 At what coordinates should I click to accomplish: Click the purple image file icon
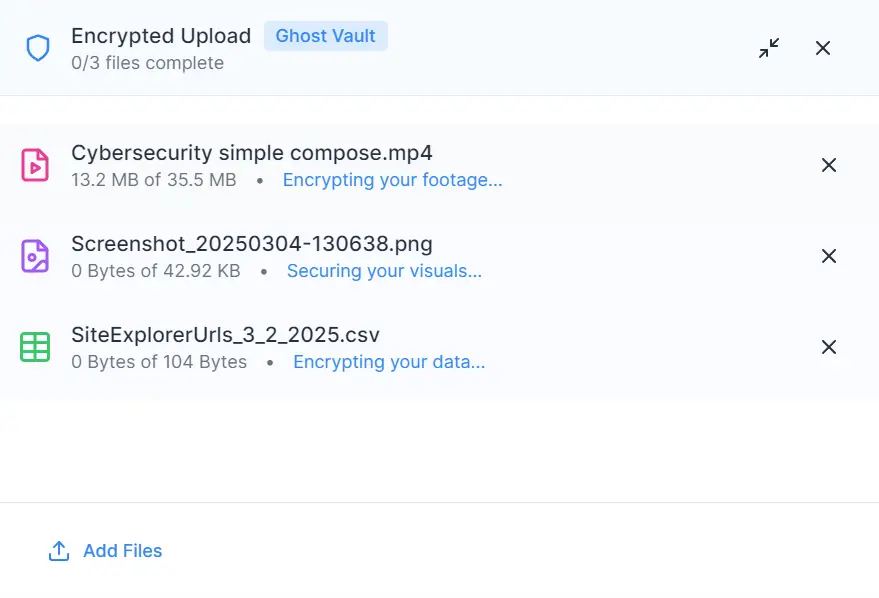(35, 256)
